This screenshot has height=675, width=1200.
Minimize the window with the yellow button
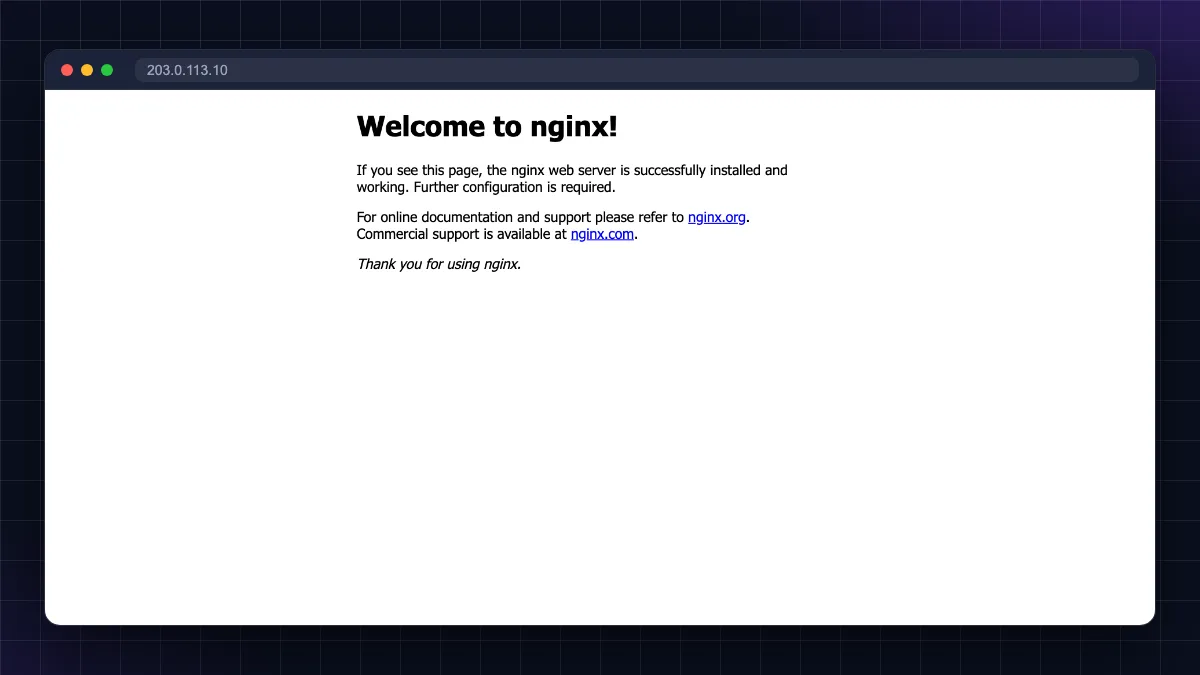pyautogui.click(x=87, y=70)
